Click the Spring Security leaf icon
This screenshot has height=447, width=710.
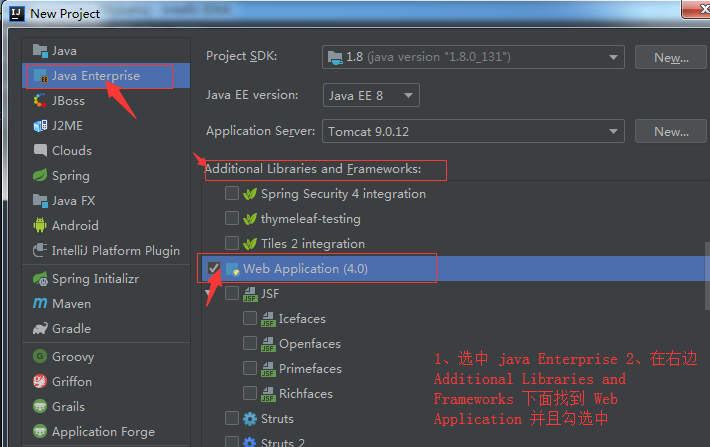tap(250, 194)
